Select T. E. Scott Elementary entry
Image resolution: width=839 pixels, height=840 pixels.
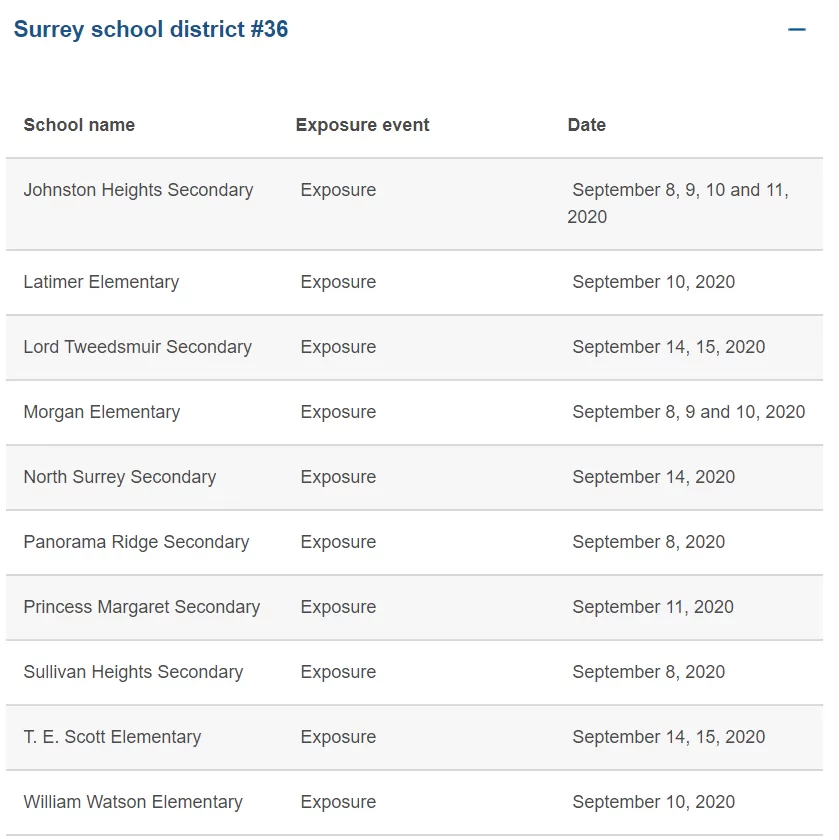tap(113, 737)
